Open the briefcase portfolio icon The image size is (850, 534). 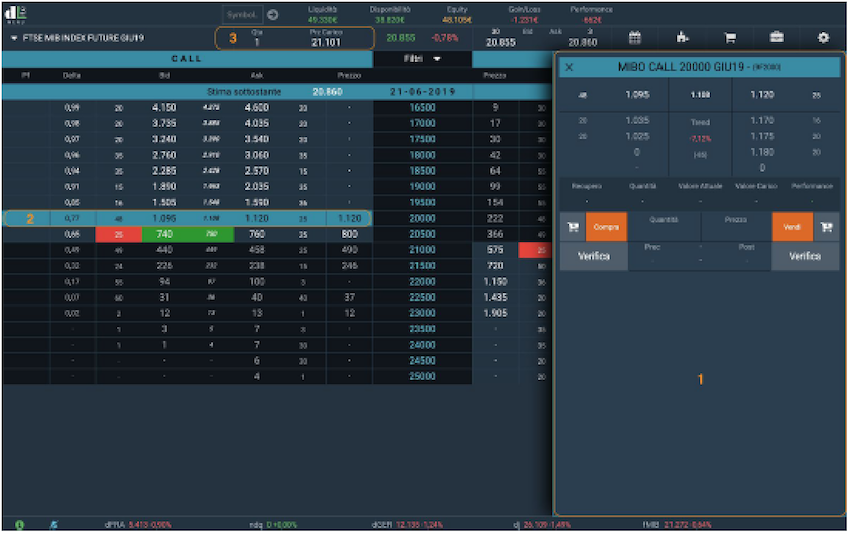pos(777,37)
